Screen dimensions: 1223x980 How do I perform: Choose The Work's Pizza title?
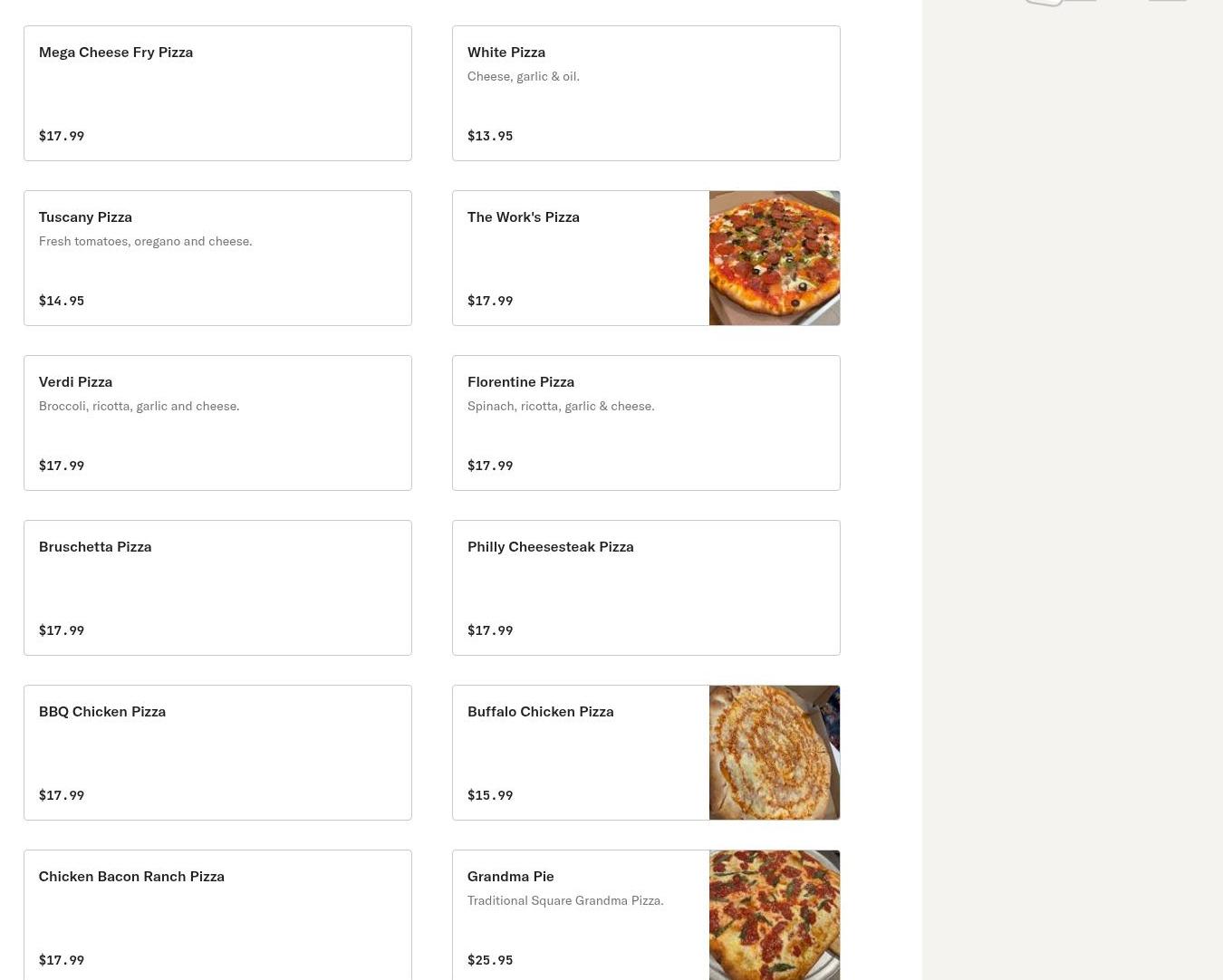[523, 216]
